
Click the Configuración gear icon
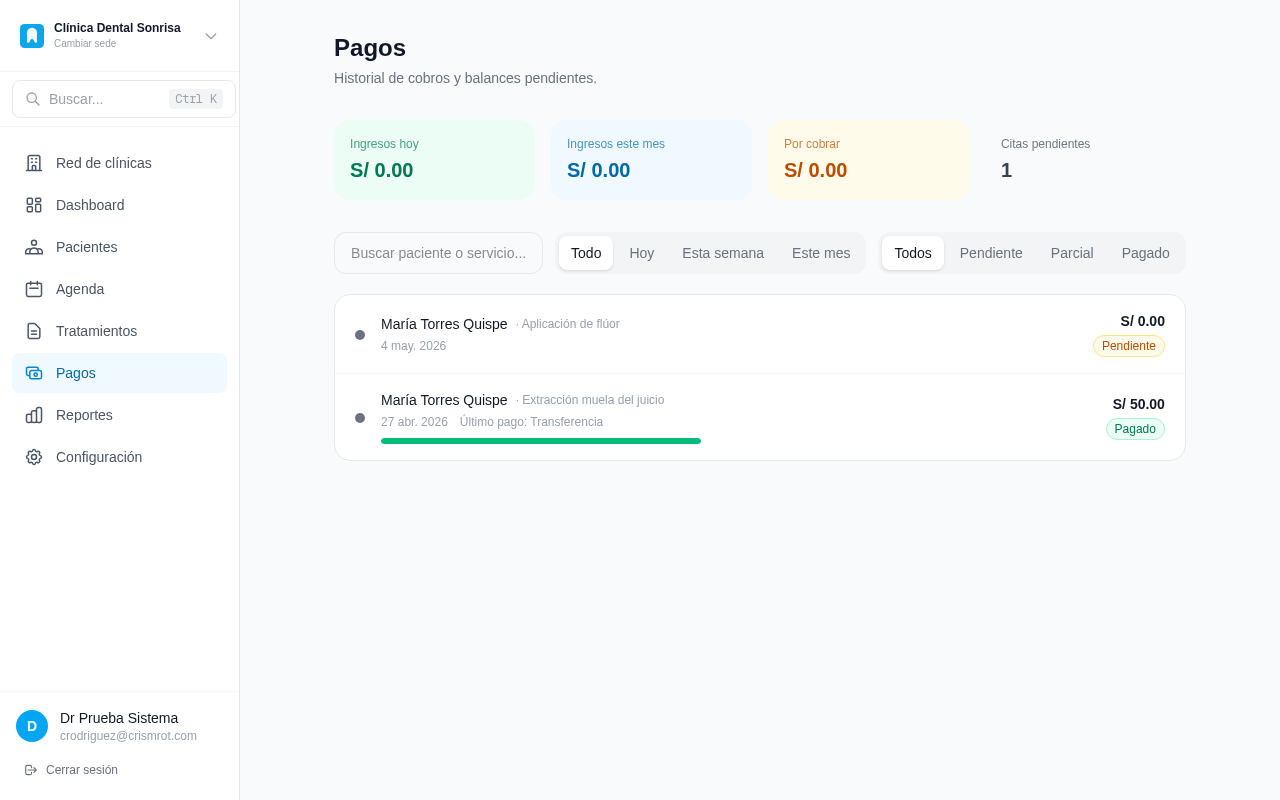coord(34,457)
